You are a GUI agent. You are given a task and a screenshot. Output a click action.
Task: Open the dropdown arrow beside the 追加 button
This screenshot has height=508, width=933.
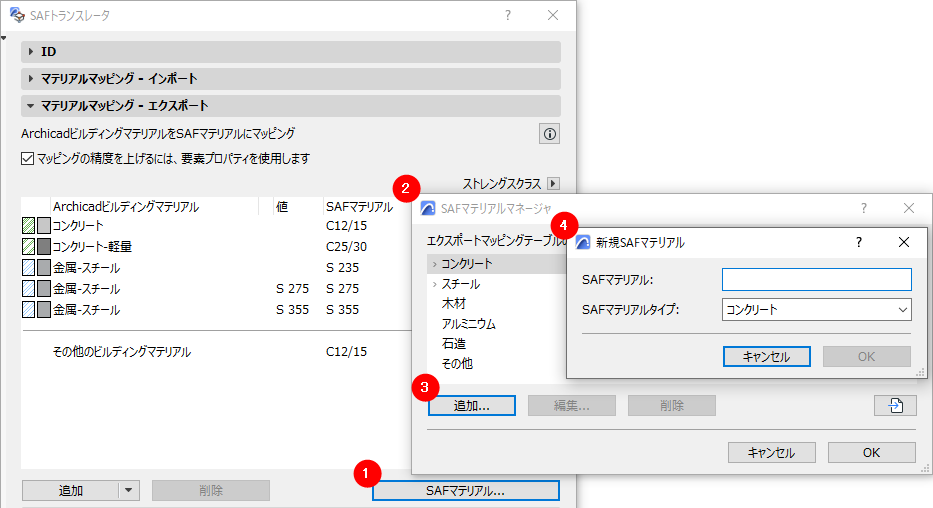click(x=129, y=491)
